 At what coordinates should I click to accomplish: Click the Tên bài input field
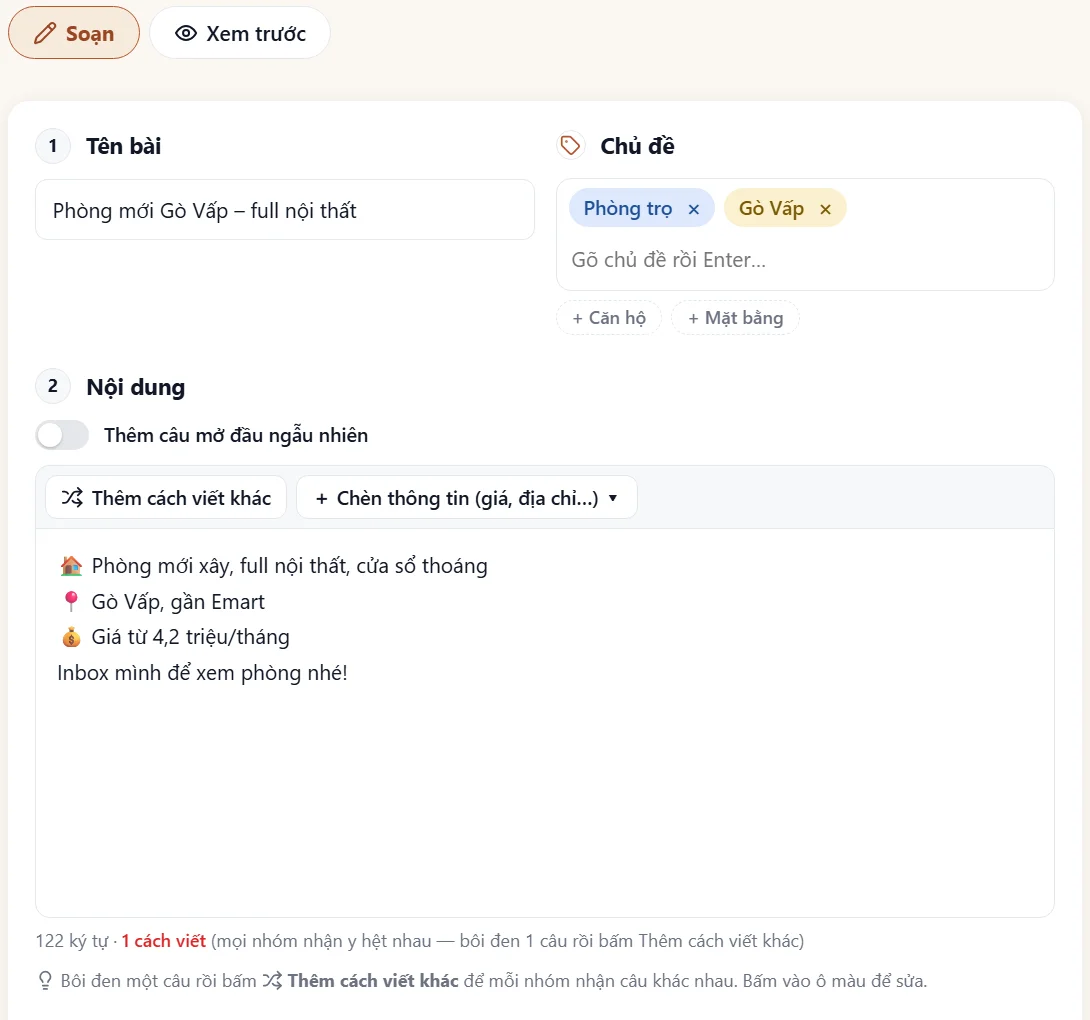[x=285, y=209]
